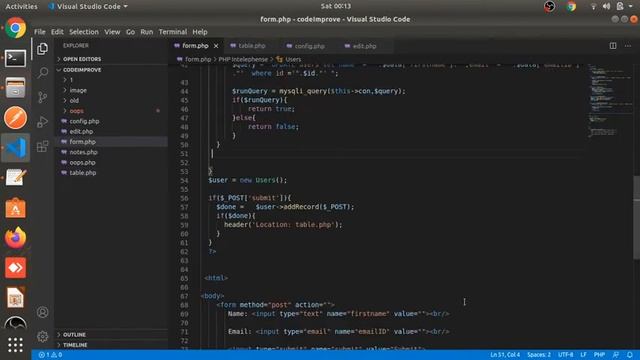Launch Firefox from the dock
This screenshot has height=360, width=640.
(16, 238)
